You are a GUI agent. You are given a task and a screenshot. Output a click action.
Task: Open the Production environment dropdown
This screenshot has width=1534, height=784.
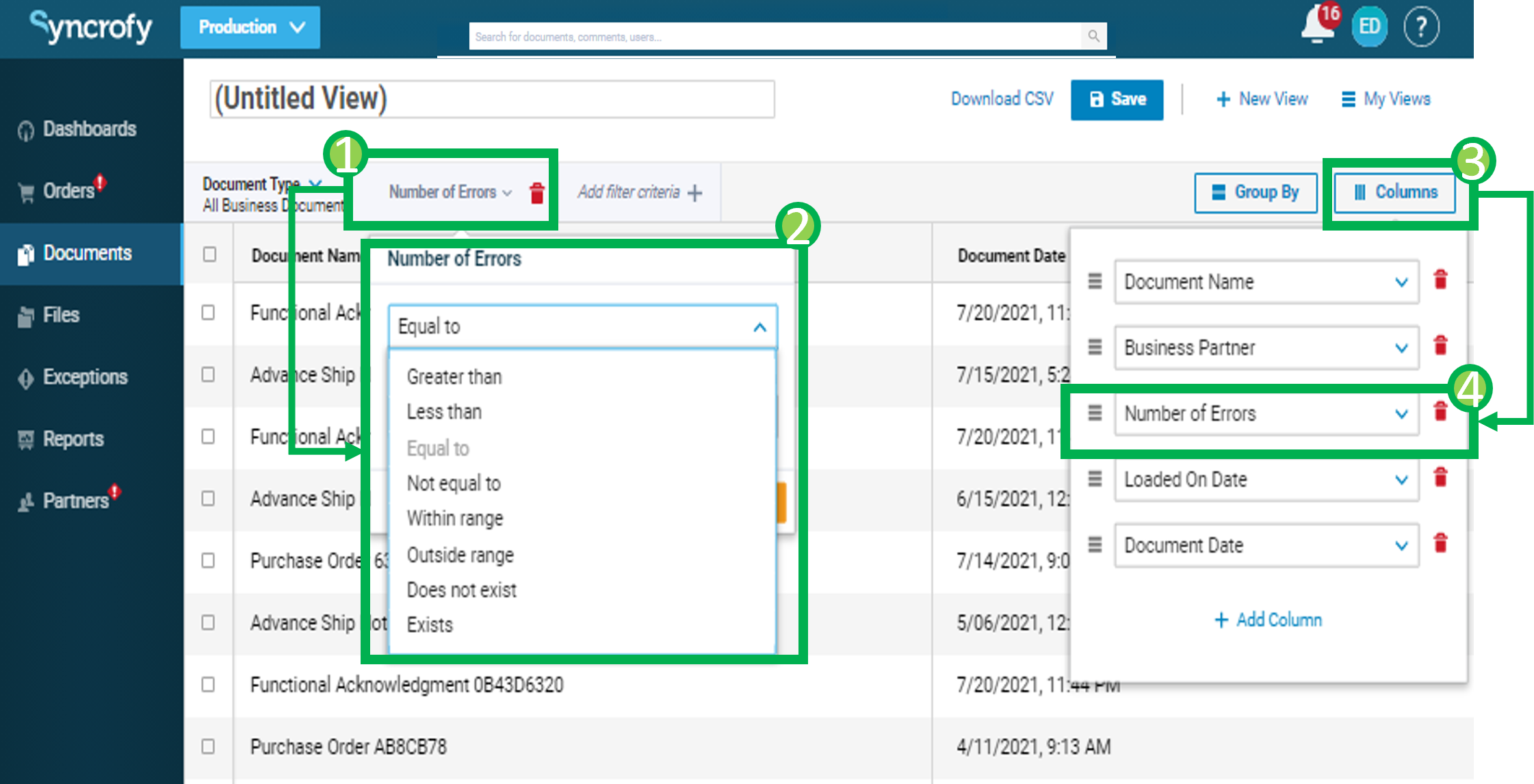[250, 27]
